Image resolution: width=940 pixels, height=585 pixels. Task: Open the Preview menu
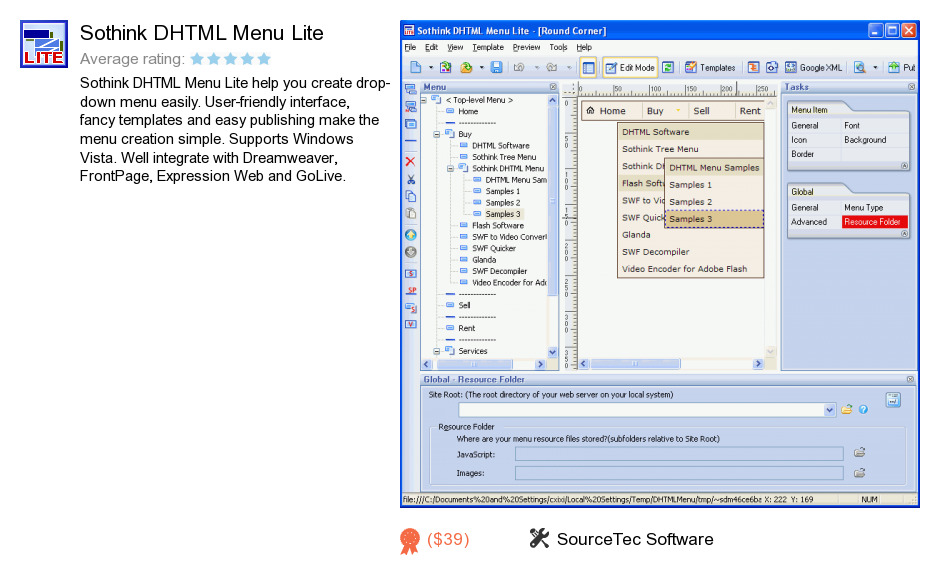click(x=526, y=47)
